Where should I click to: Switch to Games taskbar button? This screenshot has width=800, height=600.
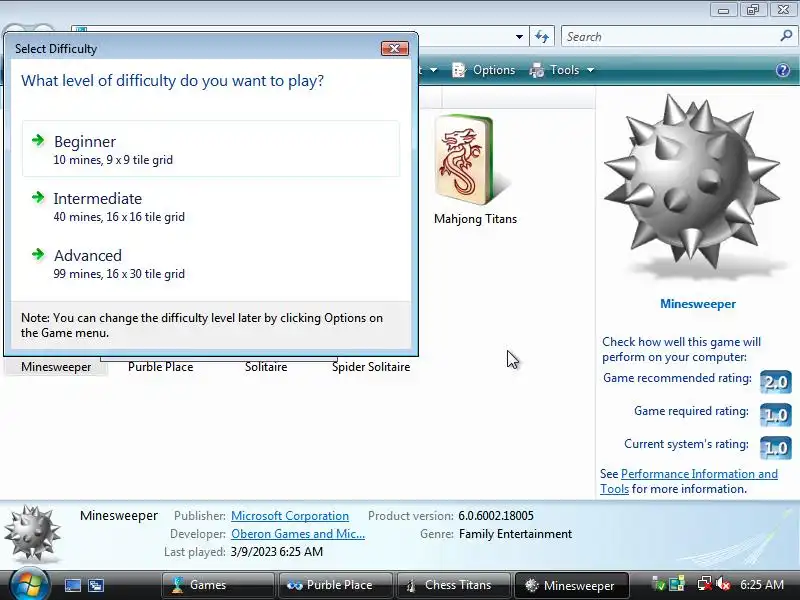[218, 585]
